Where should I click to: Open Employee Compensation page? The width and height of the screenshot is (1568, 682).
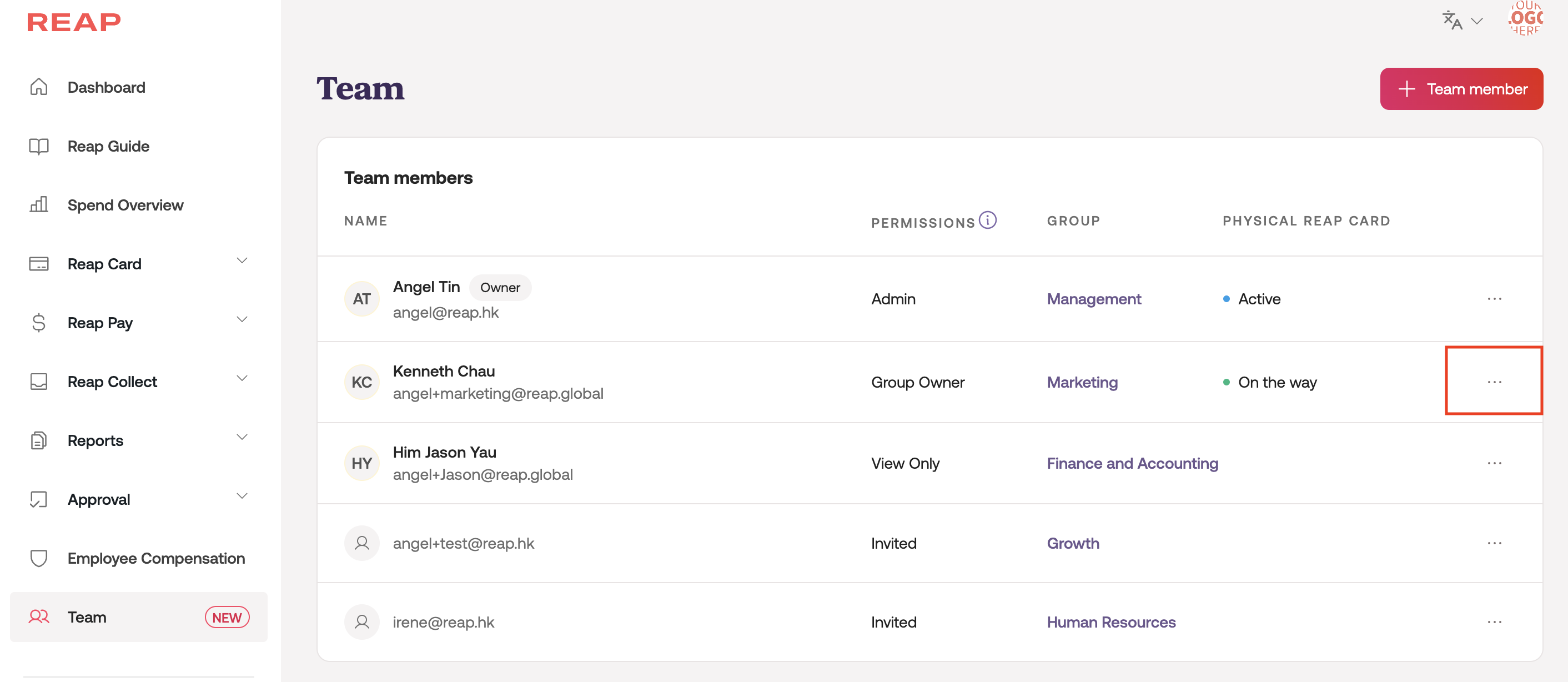click(156, 558)
